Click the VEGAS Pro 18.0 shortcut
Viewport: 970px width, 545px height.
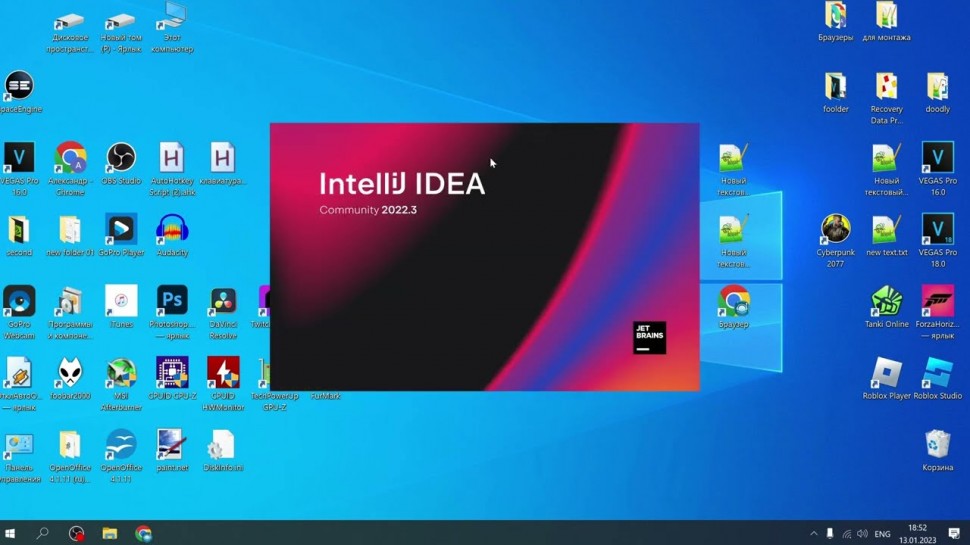click(x=937, y=231)
